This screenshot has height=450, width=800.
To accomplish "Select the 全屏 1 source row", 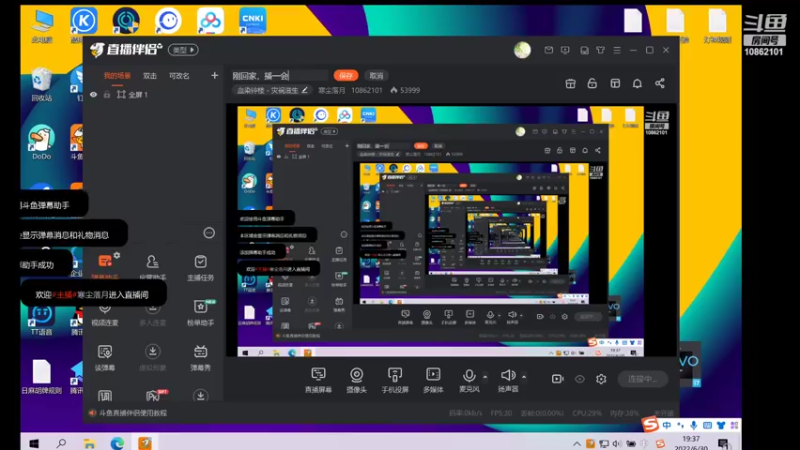I will (153, 94).
